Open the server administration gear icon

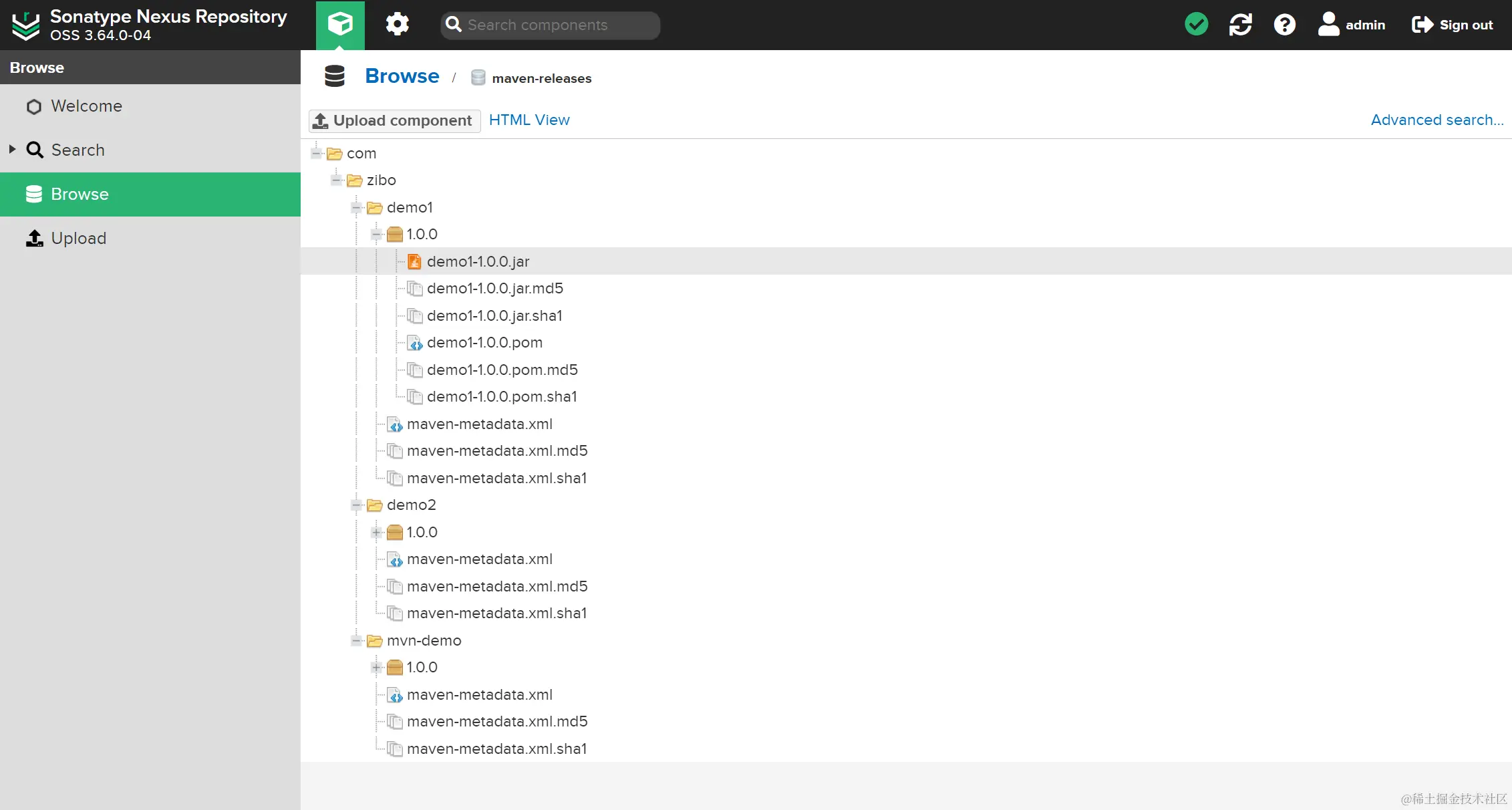click(x=397, y=25)
